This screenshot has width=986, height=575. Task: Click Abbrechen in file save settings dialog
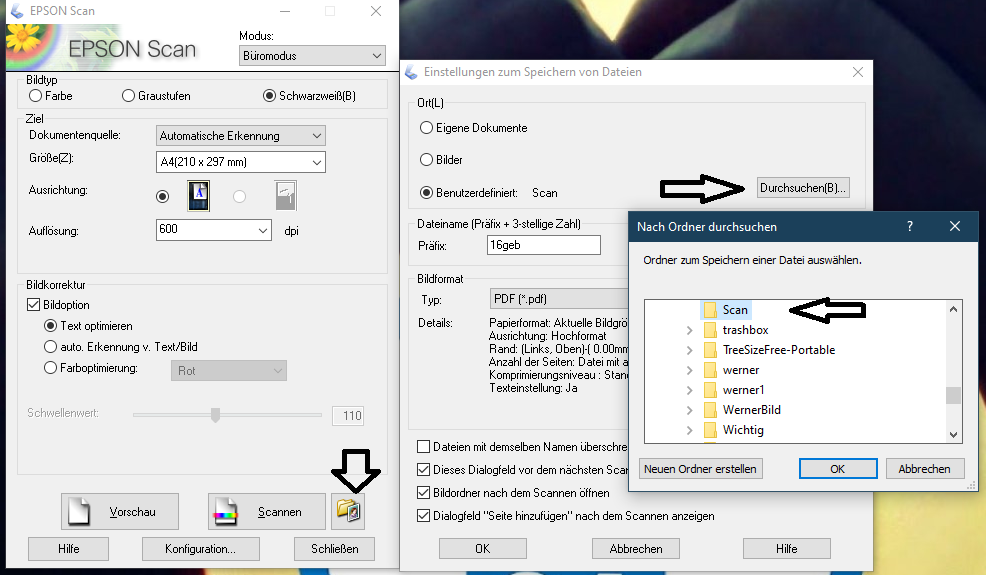(x=636, y=549)
